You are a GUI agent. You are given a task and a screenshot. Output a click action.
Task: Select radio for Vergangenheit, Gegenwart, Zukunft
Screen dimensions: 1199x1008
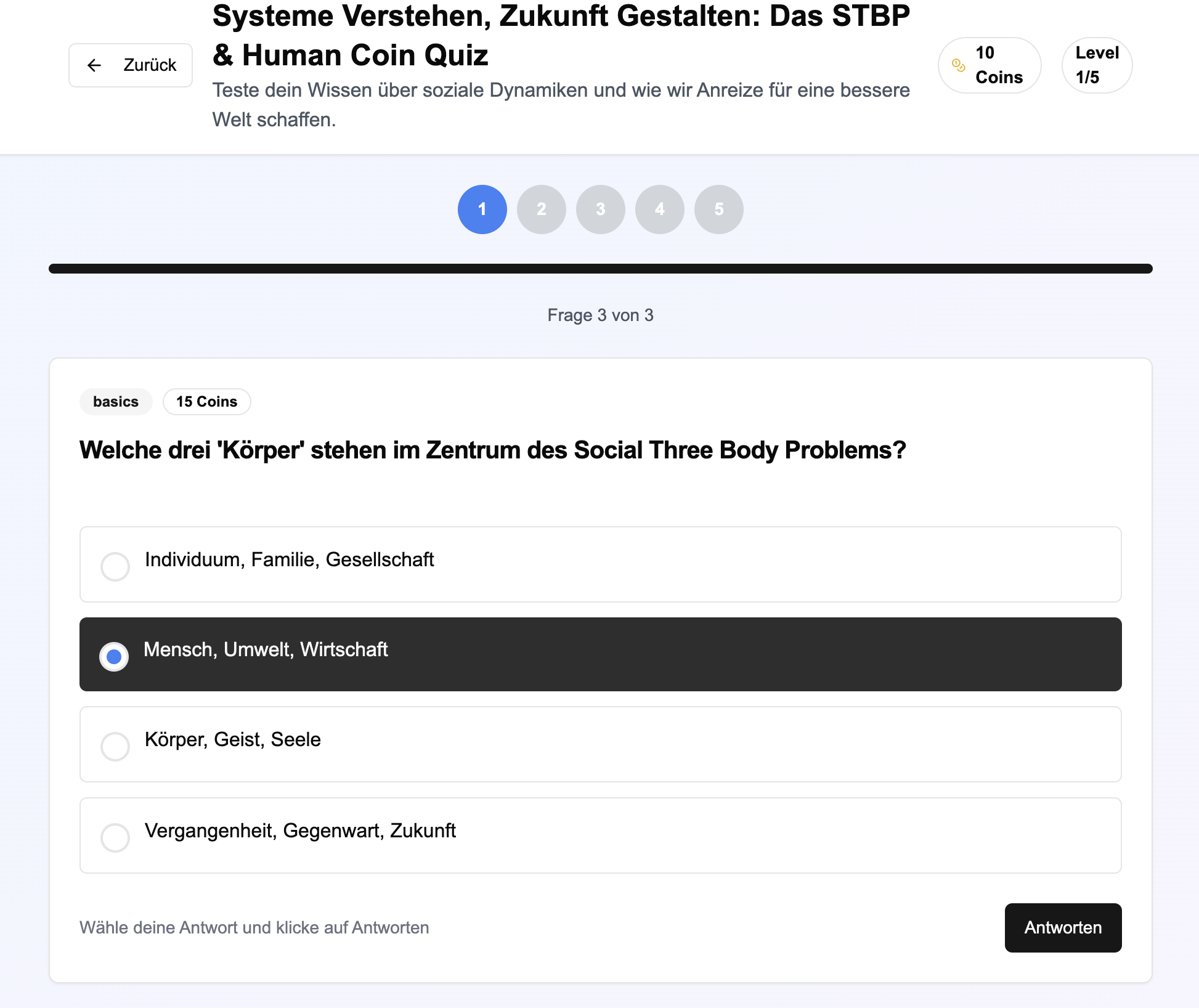(x=115, y=837)
